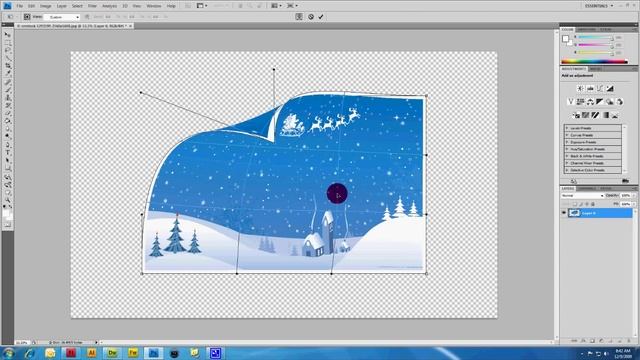Switch to the Channels panel tab
Image resolution: width=640 pixels, height=360 pixels.
587,189
